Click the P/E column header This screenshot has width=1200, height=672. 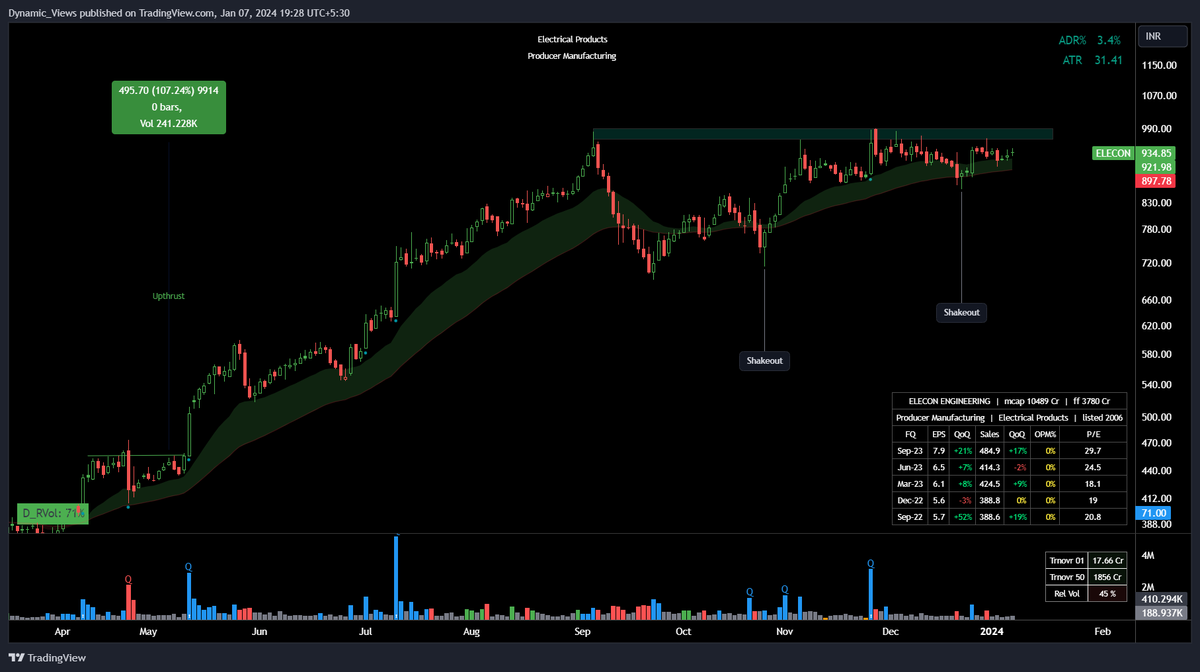tap(1093, 434)
